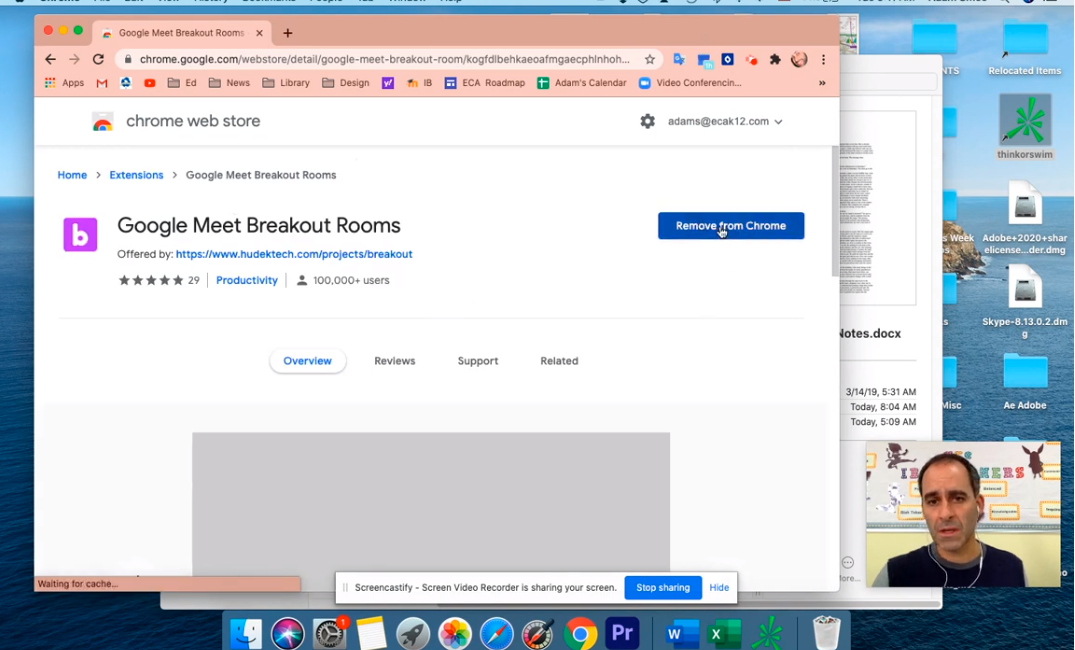The width and height of the screenshot is (1075, 650).
Task: Select the Google Meet Breakout Rooms browser tab
Action: [x=180, y=33]
